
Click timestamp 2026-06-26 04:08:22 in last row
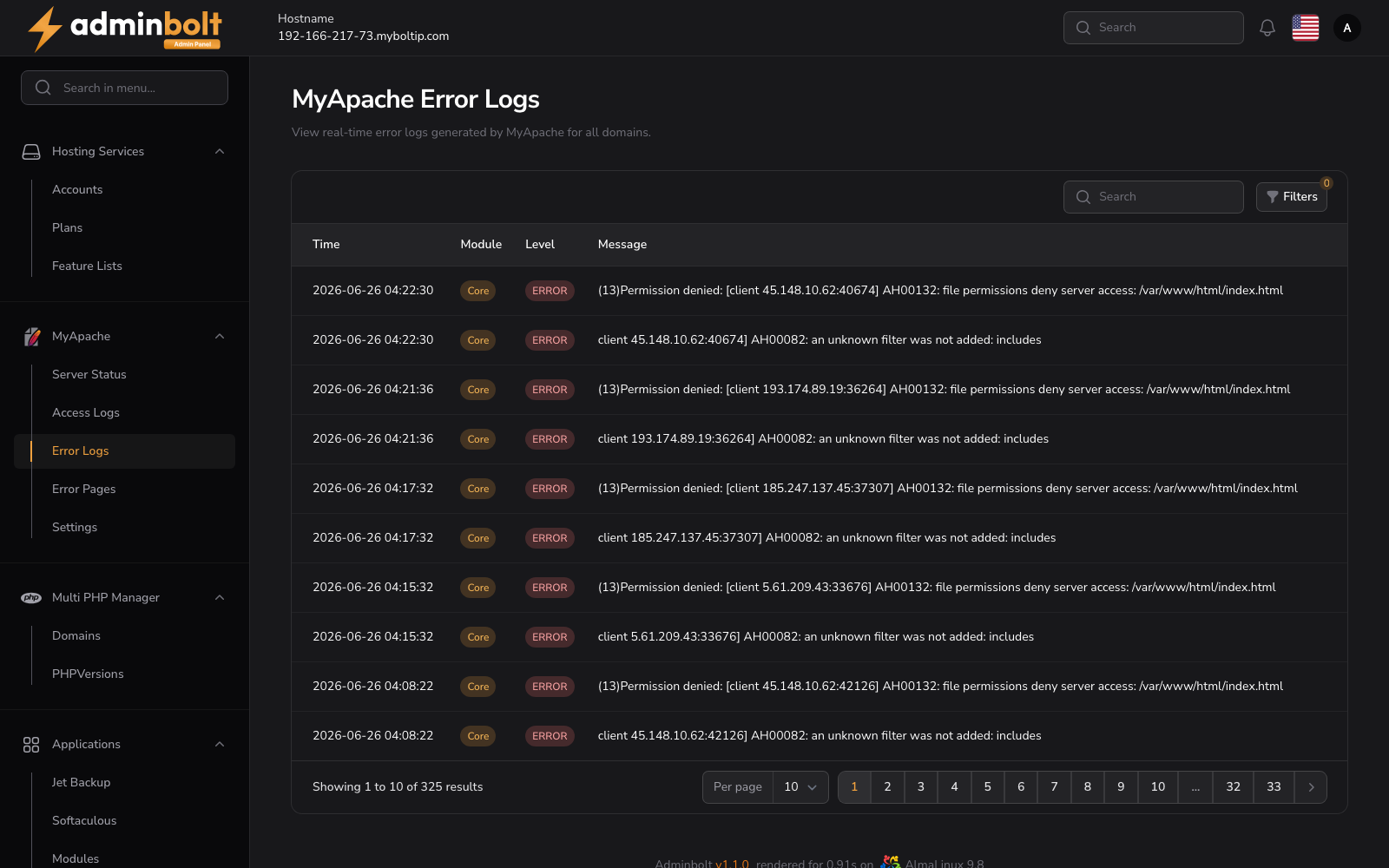coord(372,736)
